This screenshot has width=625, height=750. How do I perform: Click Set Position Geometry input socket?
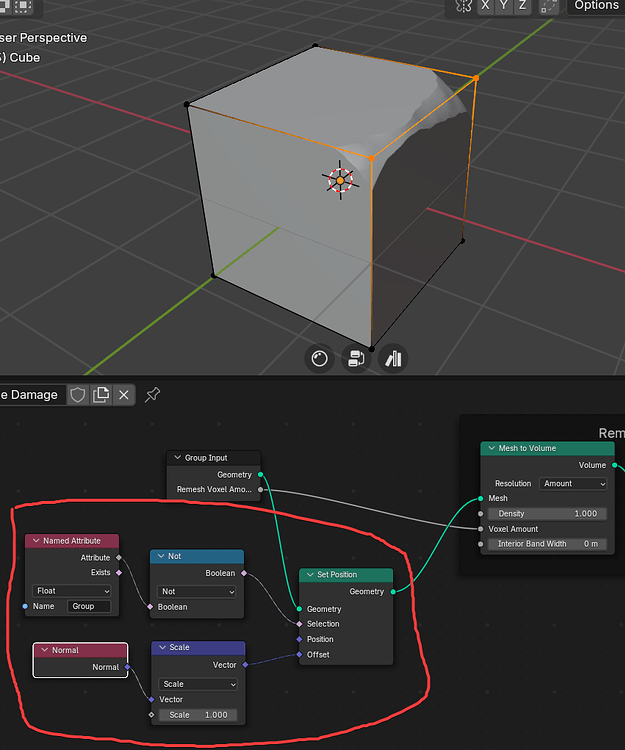pos(299,609)
